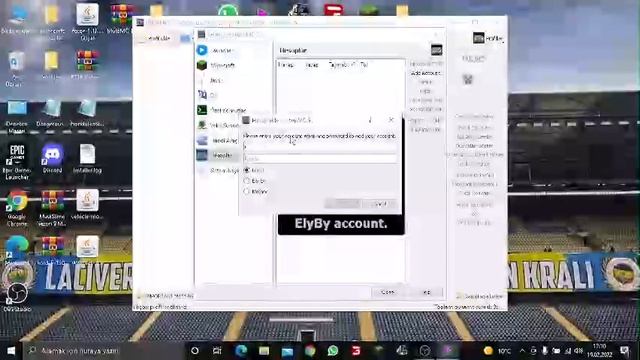Open the volume control in system tray
This screenshot has width=640, height=360.
[579, 351]
